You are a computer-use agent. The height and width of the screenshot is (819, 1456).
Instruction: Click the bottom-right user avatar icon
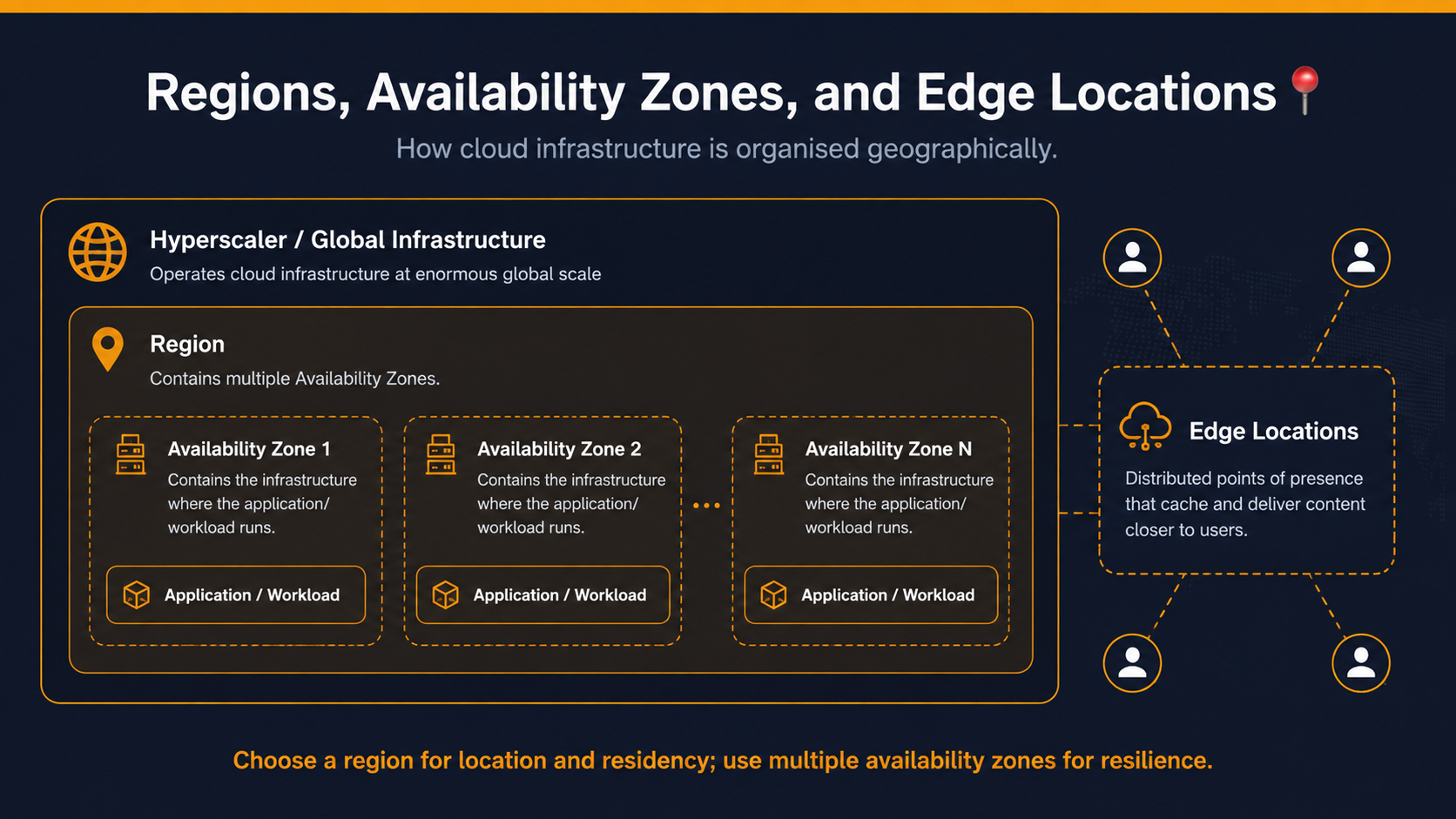pyautogui.click(x=1361, y=663)
